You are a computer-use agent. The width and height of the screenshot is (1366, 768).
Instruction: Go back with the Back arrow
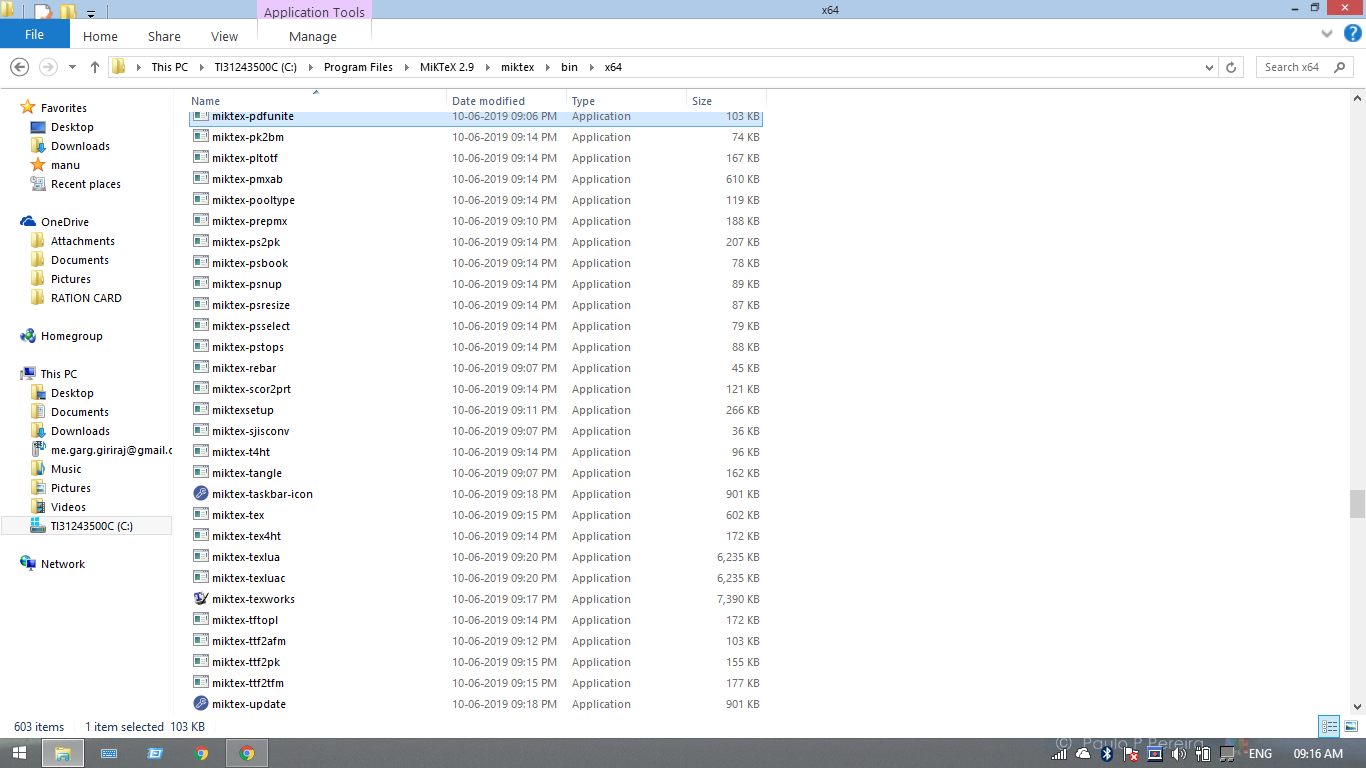[19, 67]
